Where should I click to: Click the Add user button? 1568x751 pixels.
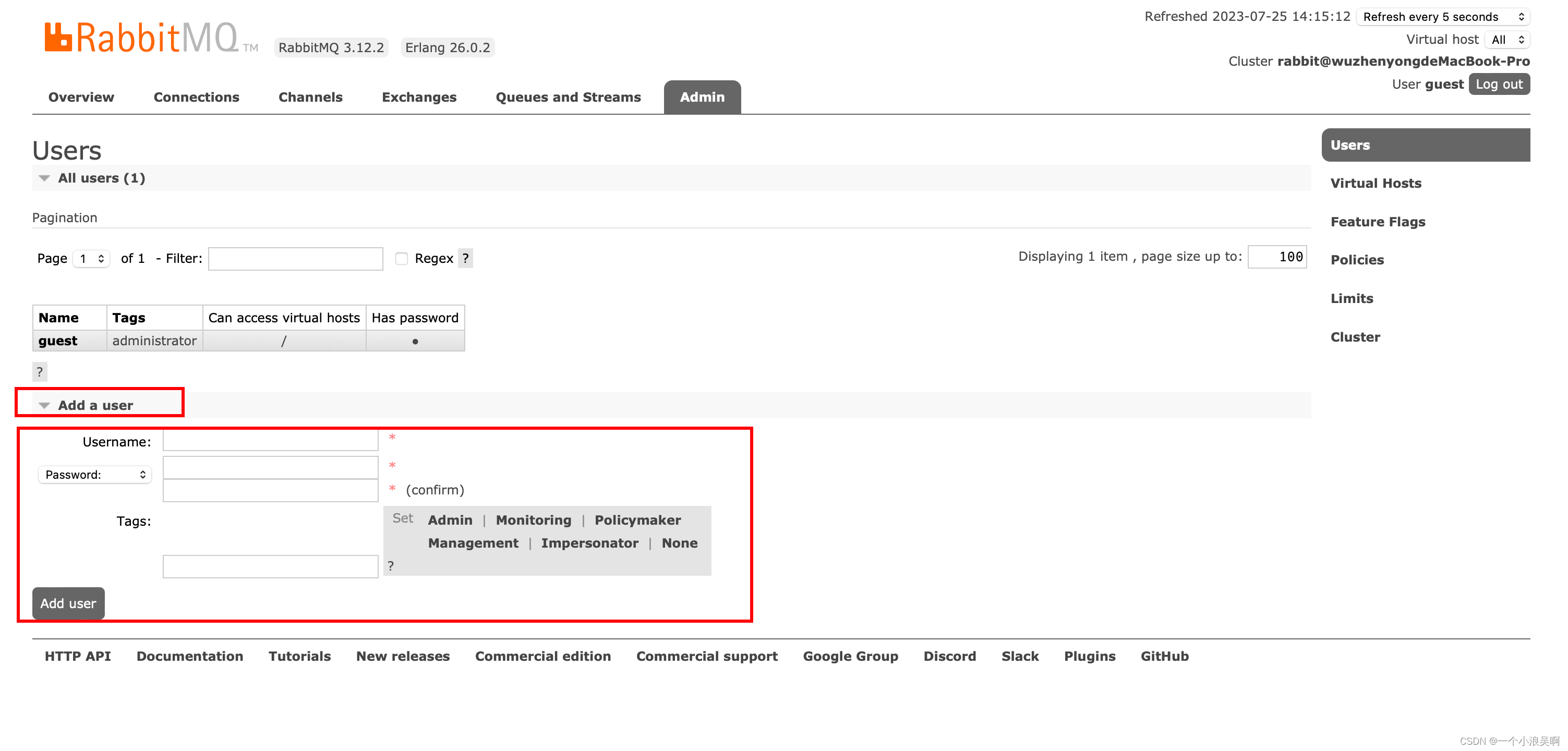pyautogui.click(x=68, y=602)
